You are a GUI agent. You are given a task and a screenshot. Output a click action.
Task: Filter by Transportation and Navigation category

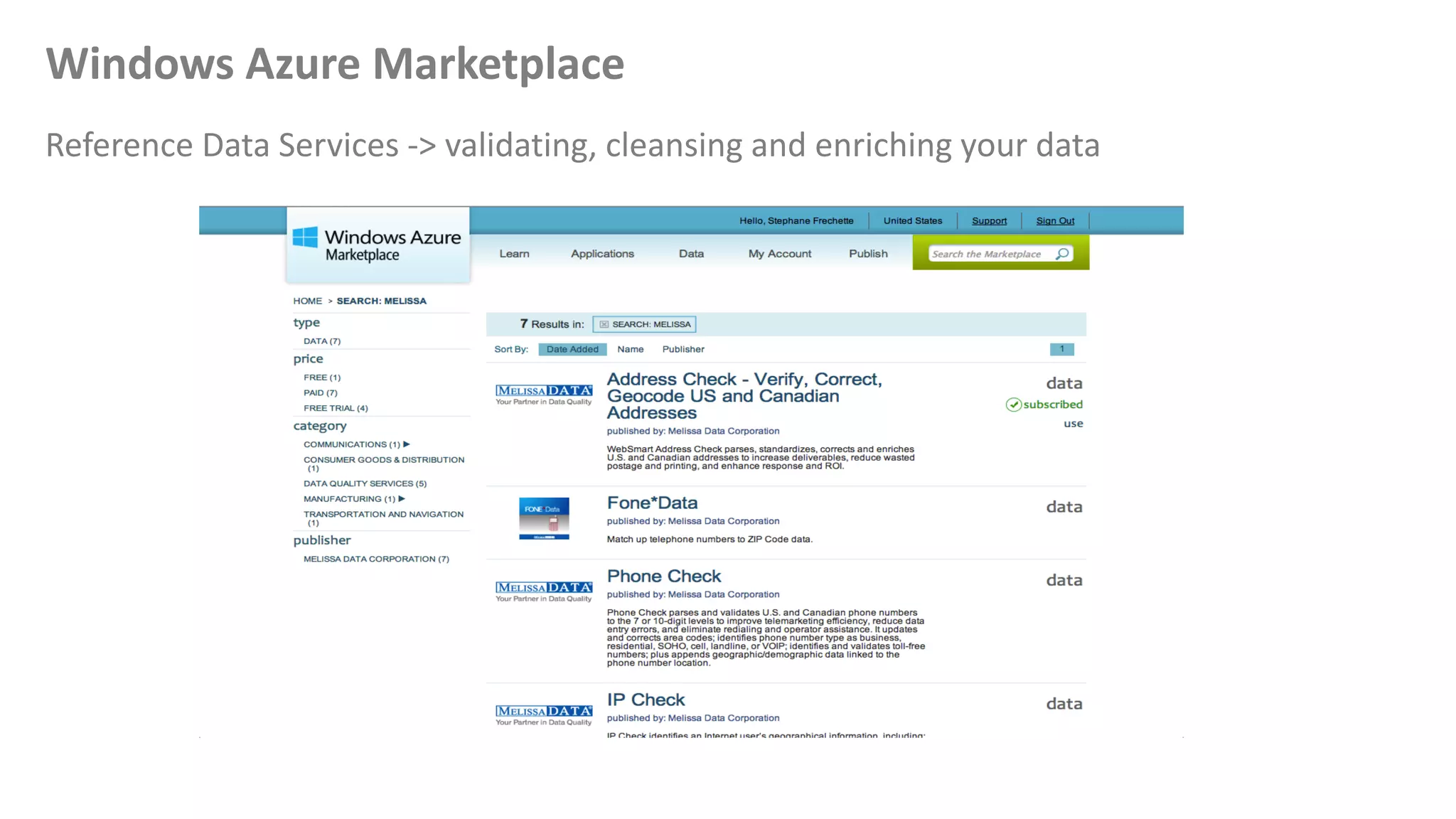coord(384,518)
